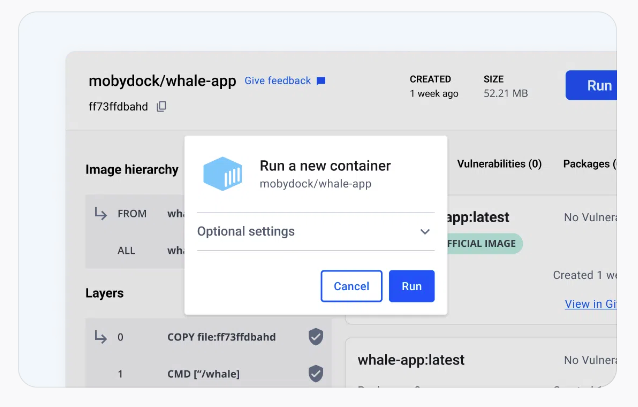Expand the Optional settings chevron
The width and height of the screenshot is (638, 407).
coord(425,232)
